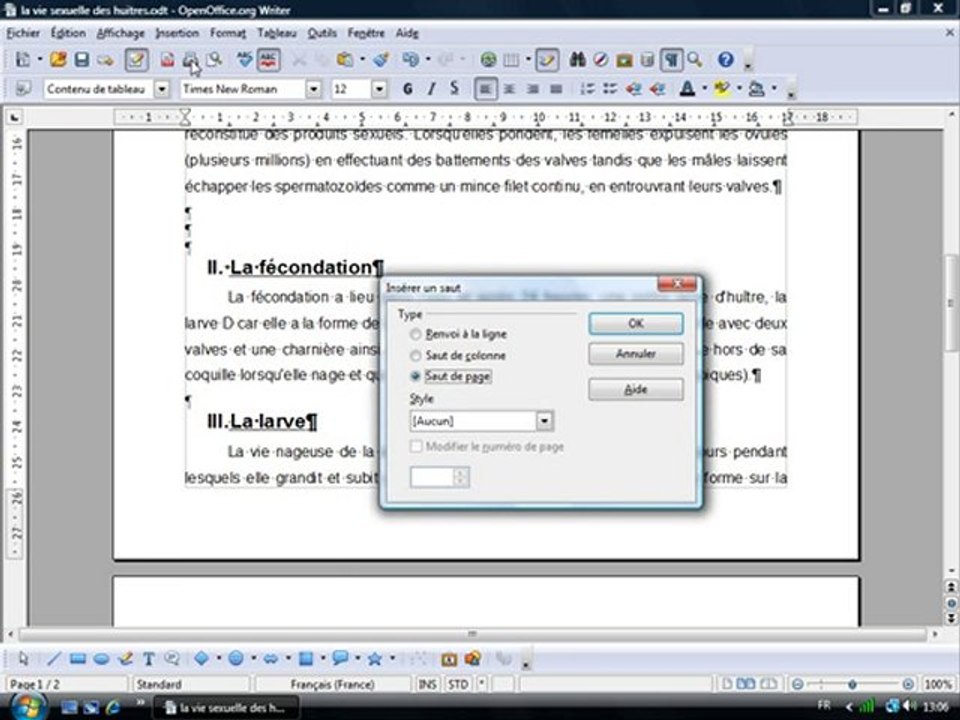Click Français (France) language in status bar
This screenshot has height=720, width=960.
tap(332, 684)
